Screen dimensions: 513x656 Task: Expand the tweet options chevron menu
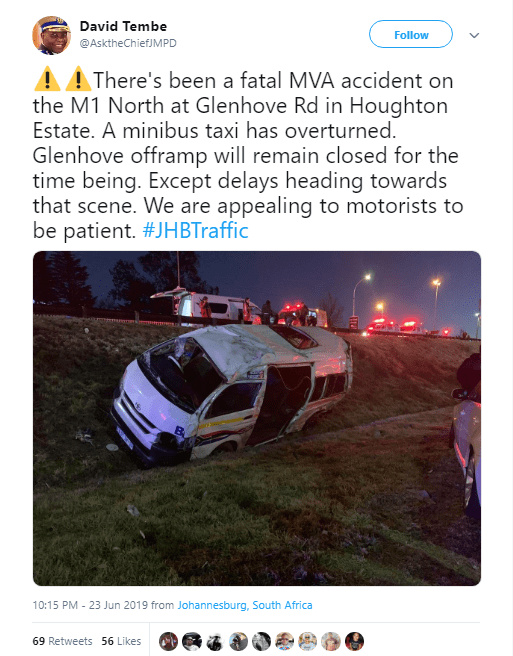pos(474,36)
